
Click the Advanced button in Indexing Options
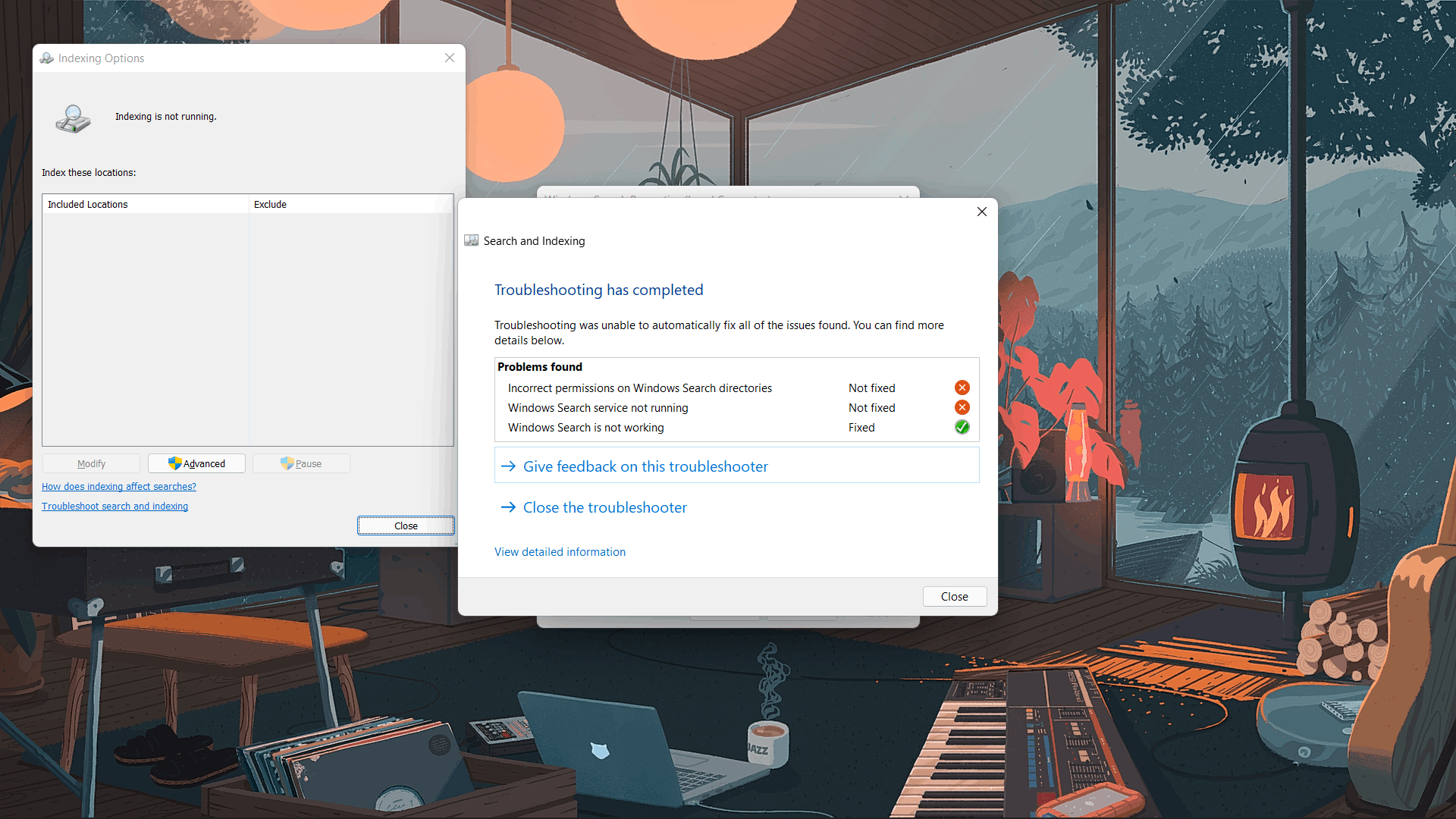tap(196, 463)
